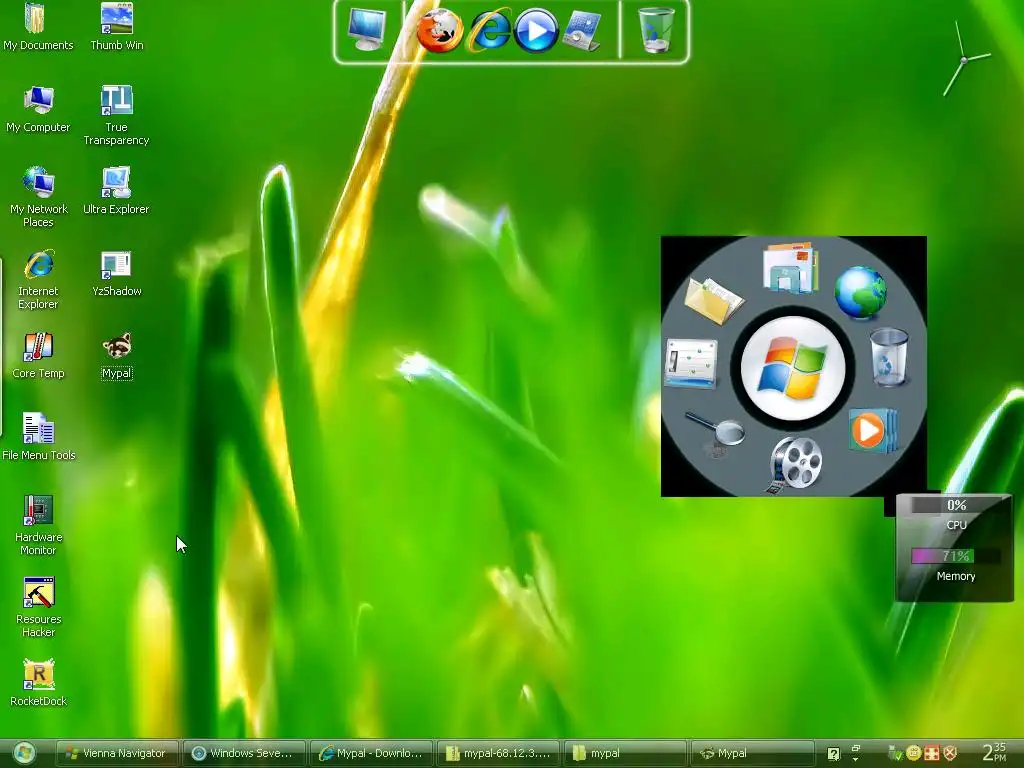Click orange play media icon in navigator
The image size is (1024, 768).
coord(873,431)
